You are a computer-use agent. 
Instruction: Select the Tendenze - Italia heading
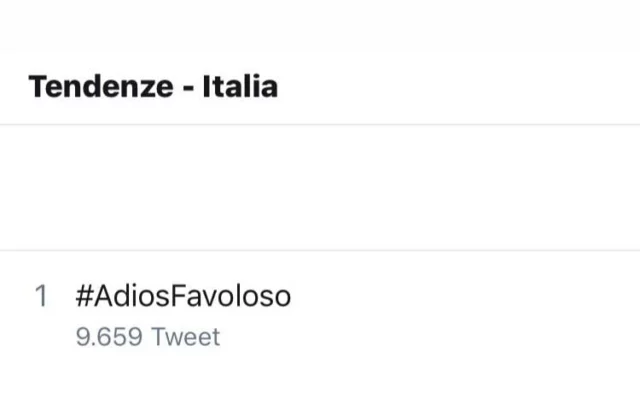click(153, 86)
